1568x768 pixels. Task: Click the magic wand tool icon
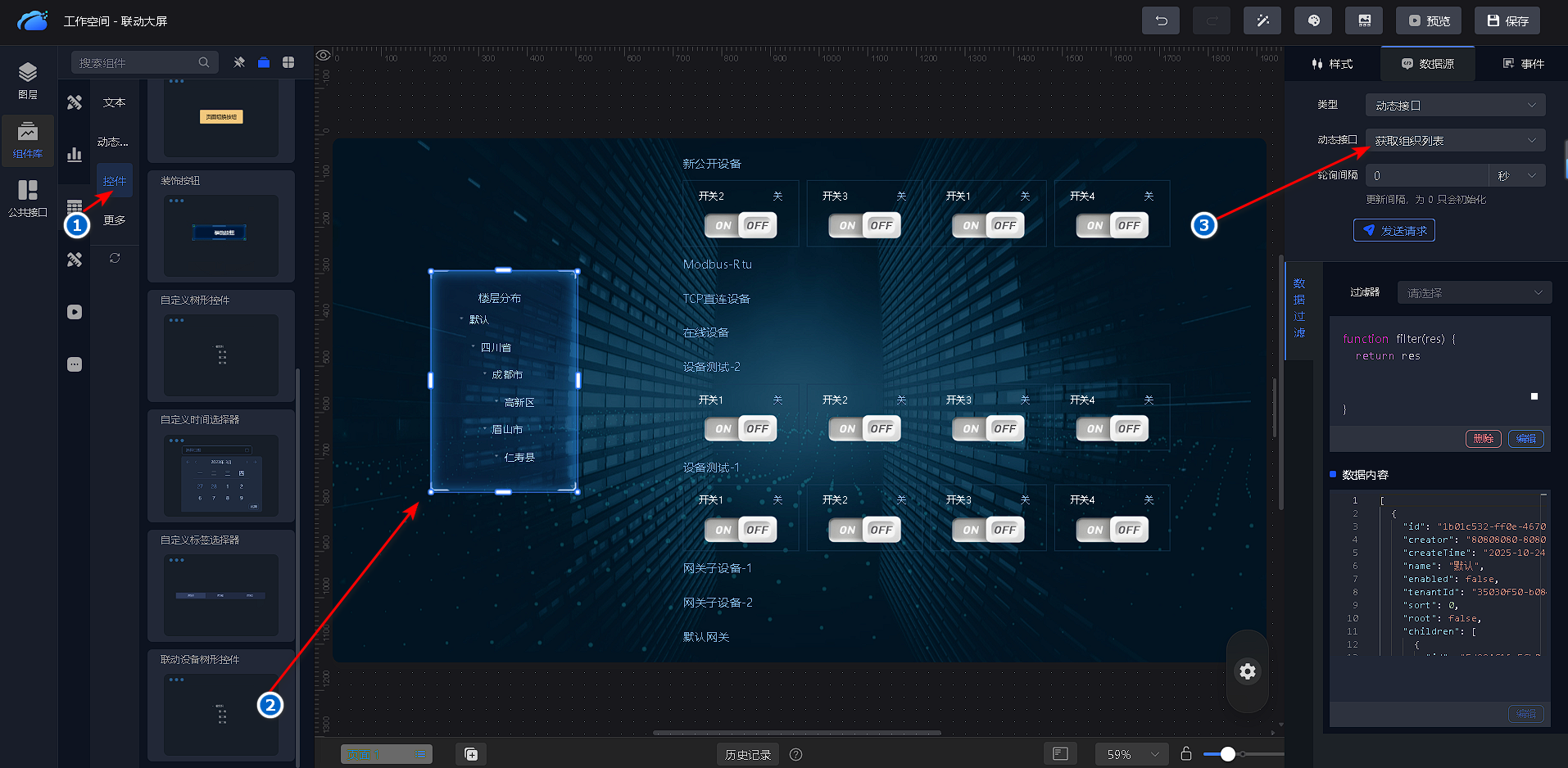pyautogui.click(x=1262, y=20)
